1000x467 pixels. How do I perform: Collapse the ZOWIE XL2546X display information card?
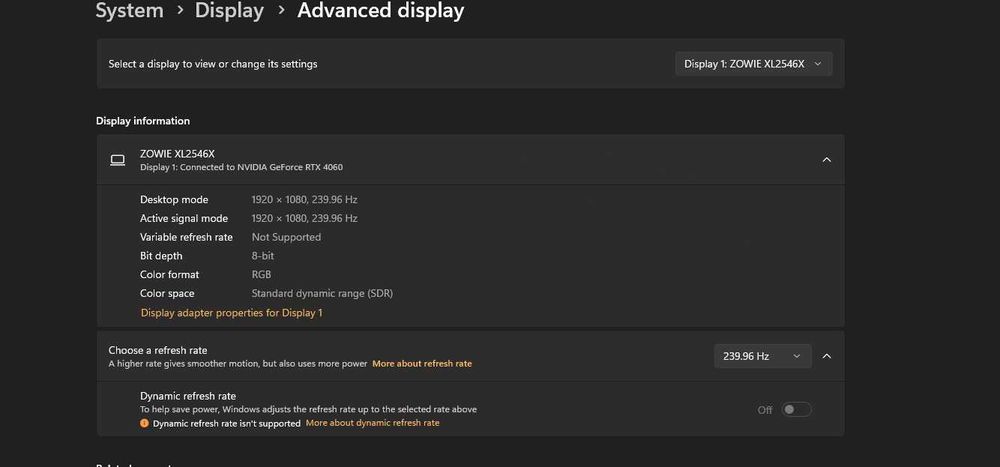[827, 159]
